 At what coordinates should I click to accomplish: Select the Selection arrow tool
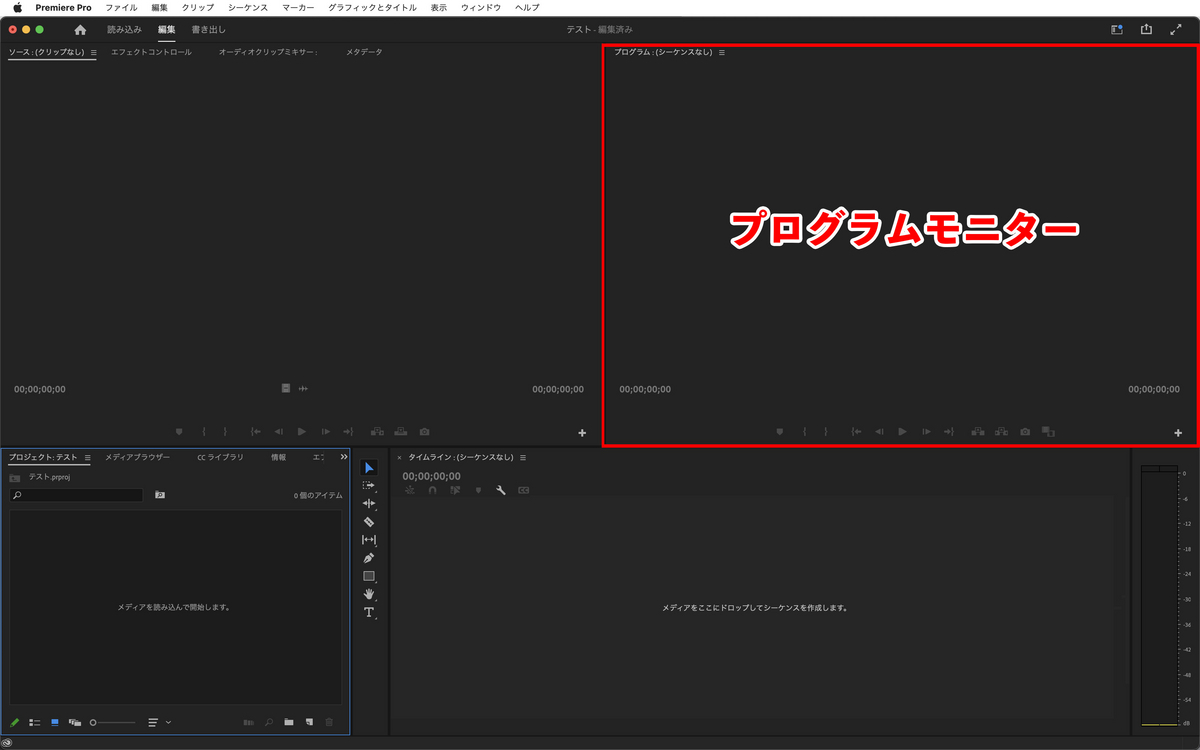[x=369, y=468]
